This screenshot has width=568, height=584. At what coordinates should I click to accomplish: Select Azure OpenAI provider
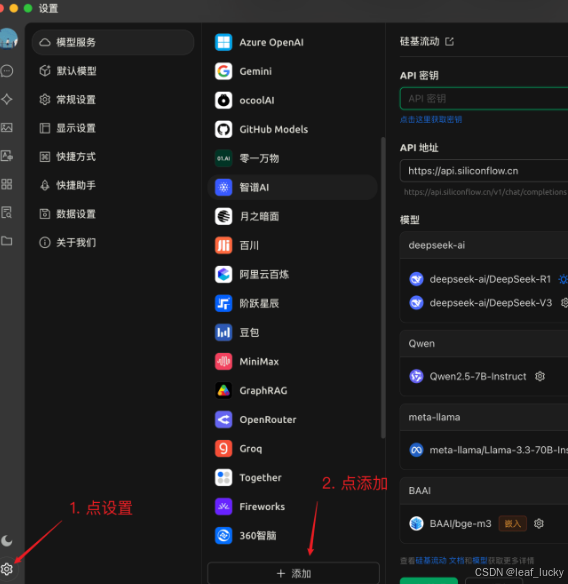tap(292, 42)
